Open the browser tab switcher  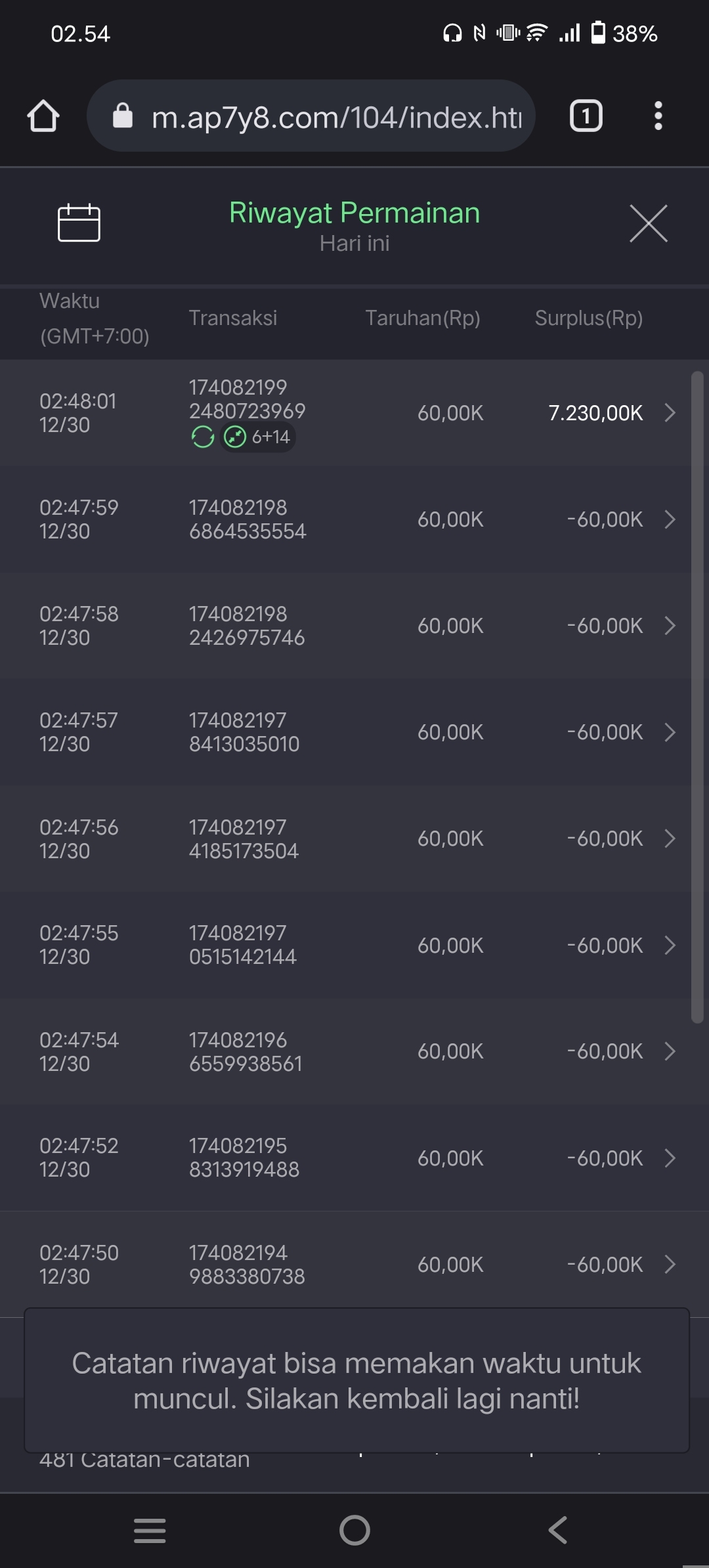[x=586, y=116]
